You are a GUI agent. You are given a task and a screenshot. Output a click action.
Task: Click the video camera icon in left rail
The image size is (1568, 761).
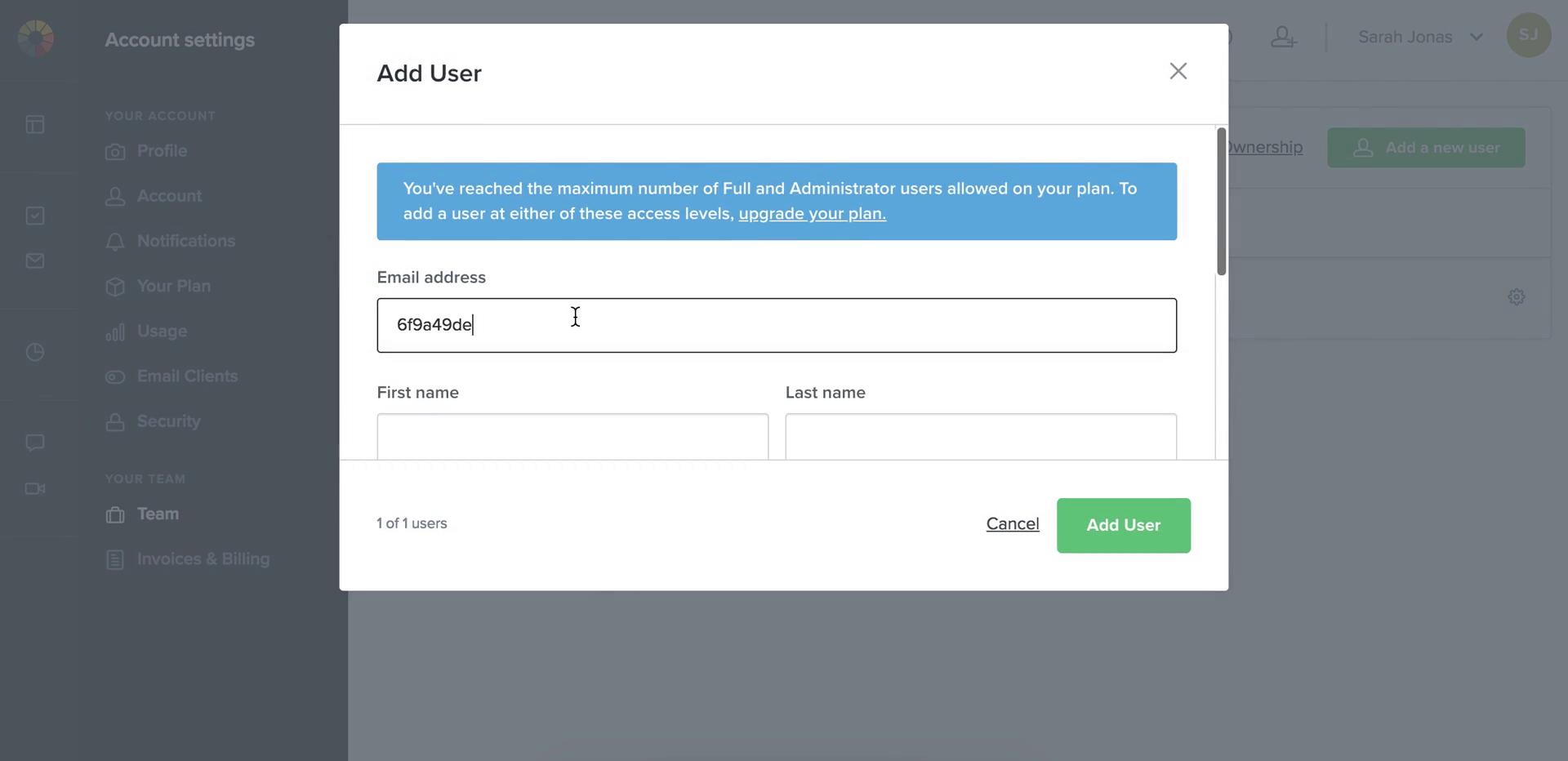point(35,489)
